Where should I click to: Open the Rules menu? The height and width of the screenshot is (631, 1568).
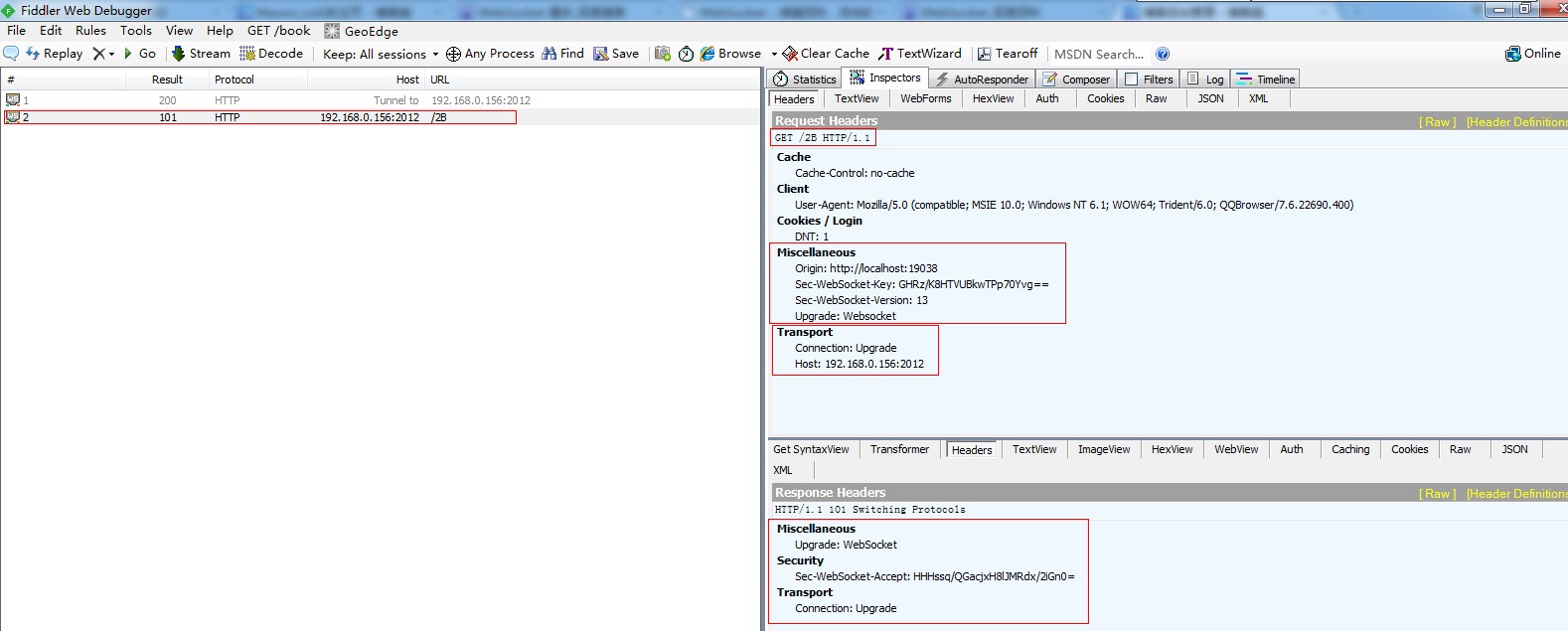point(90,31)
